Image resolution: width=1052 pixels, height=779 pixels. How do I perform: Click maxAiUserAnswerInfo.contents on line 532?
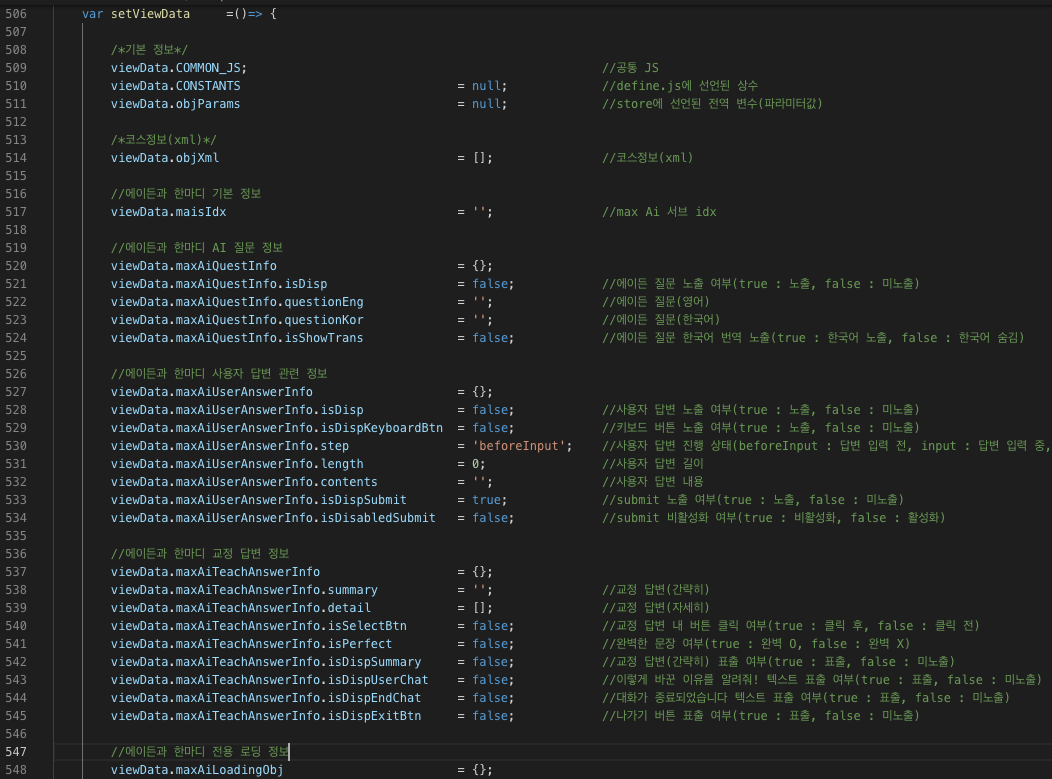click(x=276, y=482)
